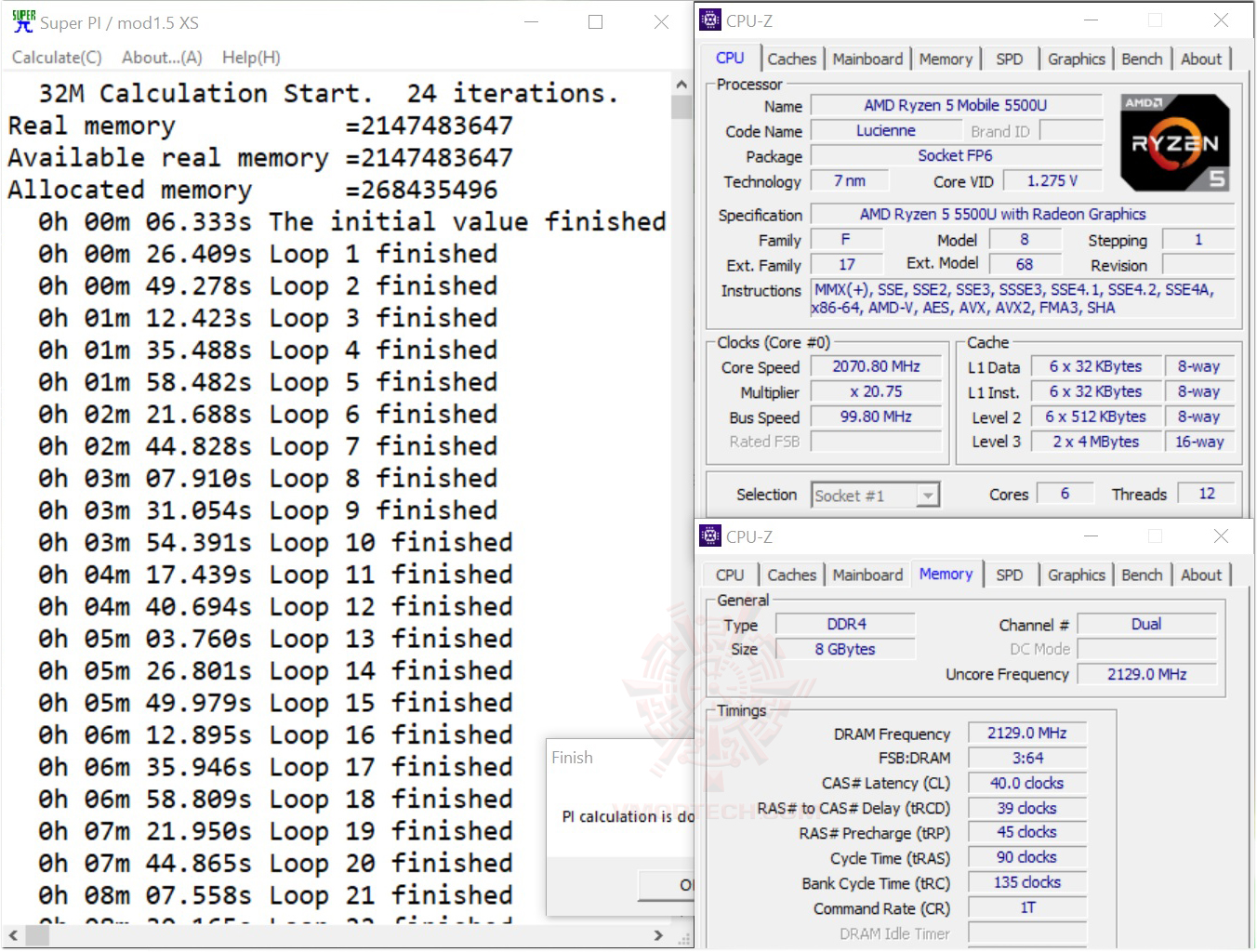Close the Super PI window
The width and height of the screenshot is (1257, 952).
(x=661, y=21)
